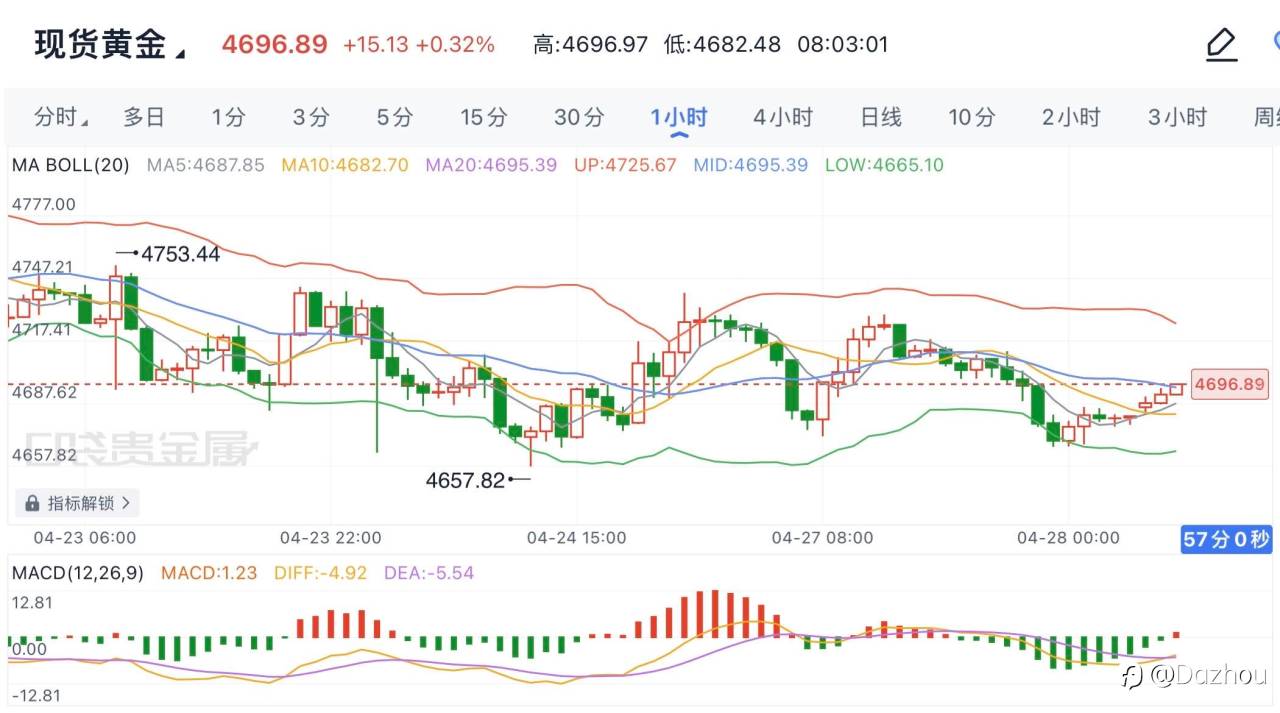Image resolution: width=1280 pixels, height=713 pixels.
Task: Click the 4696.89 current price tag
Action: pos(1229,384)
